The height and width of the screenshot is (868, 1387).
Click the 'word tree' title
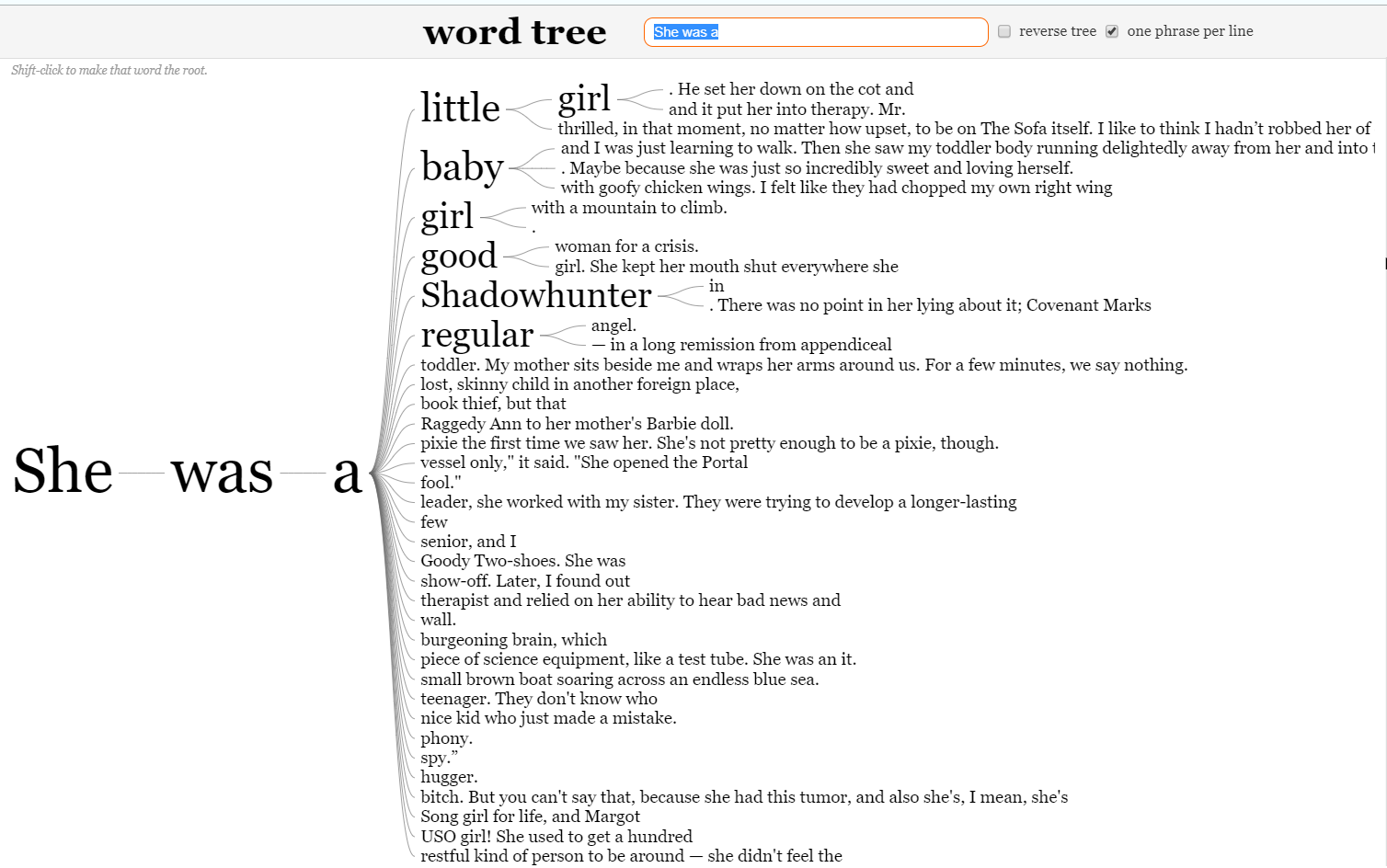point(514,32)
